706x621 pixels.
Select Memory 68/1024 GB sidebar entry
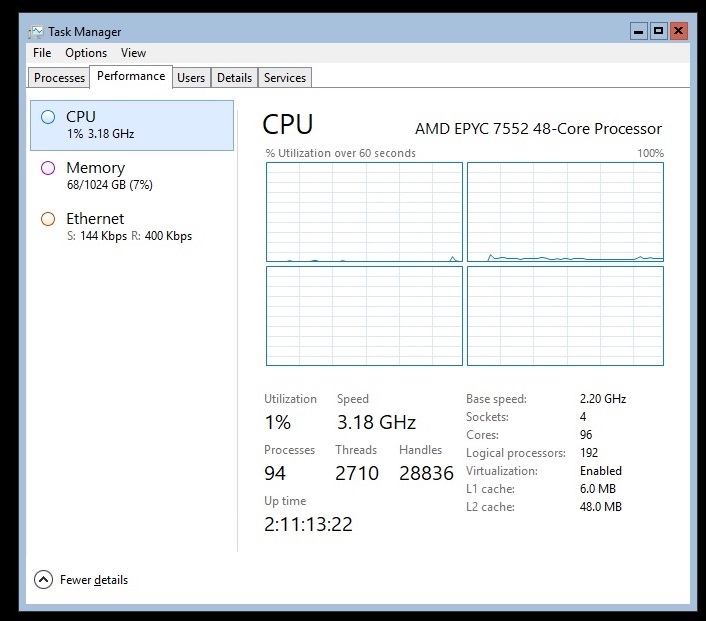point(132,176)
